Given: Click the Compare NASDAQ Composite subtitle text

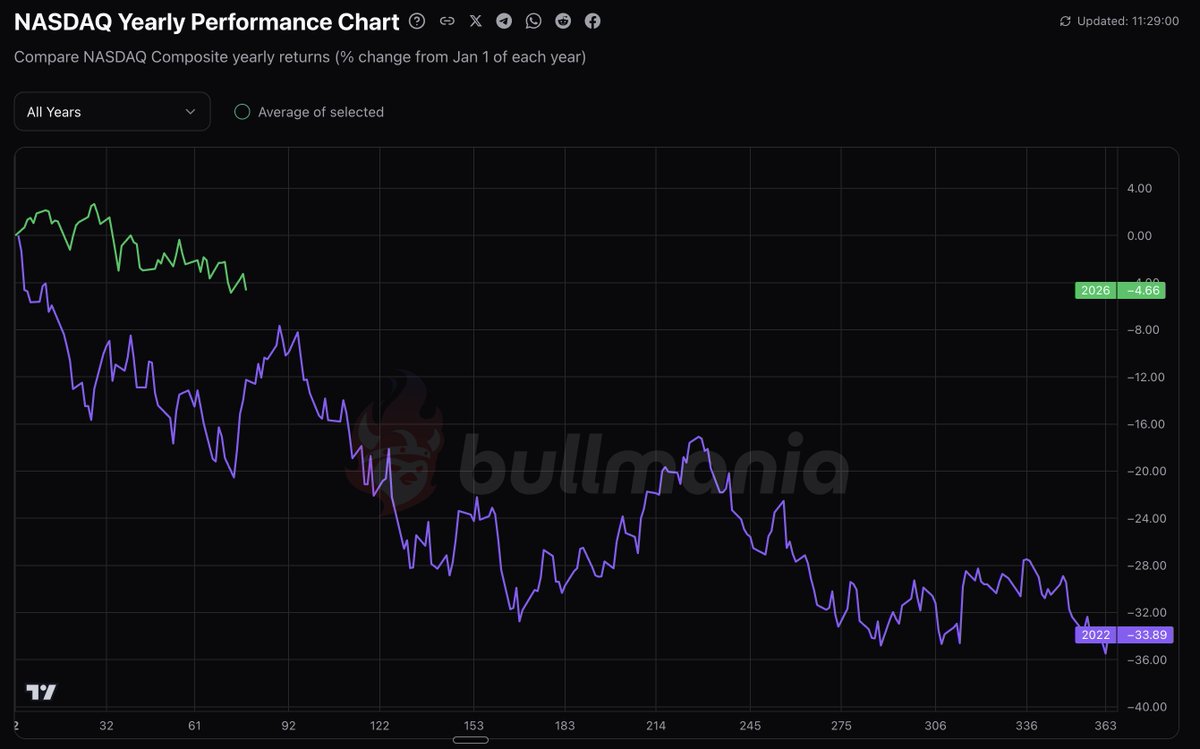Looking at the screenshot, I should coord(300,57).
